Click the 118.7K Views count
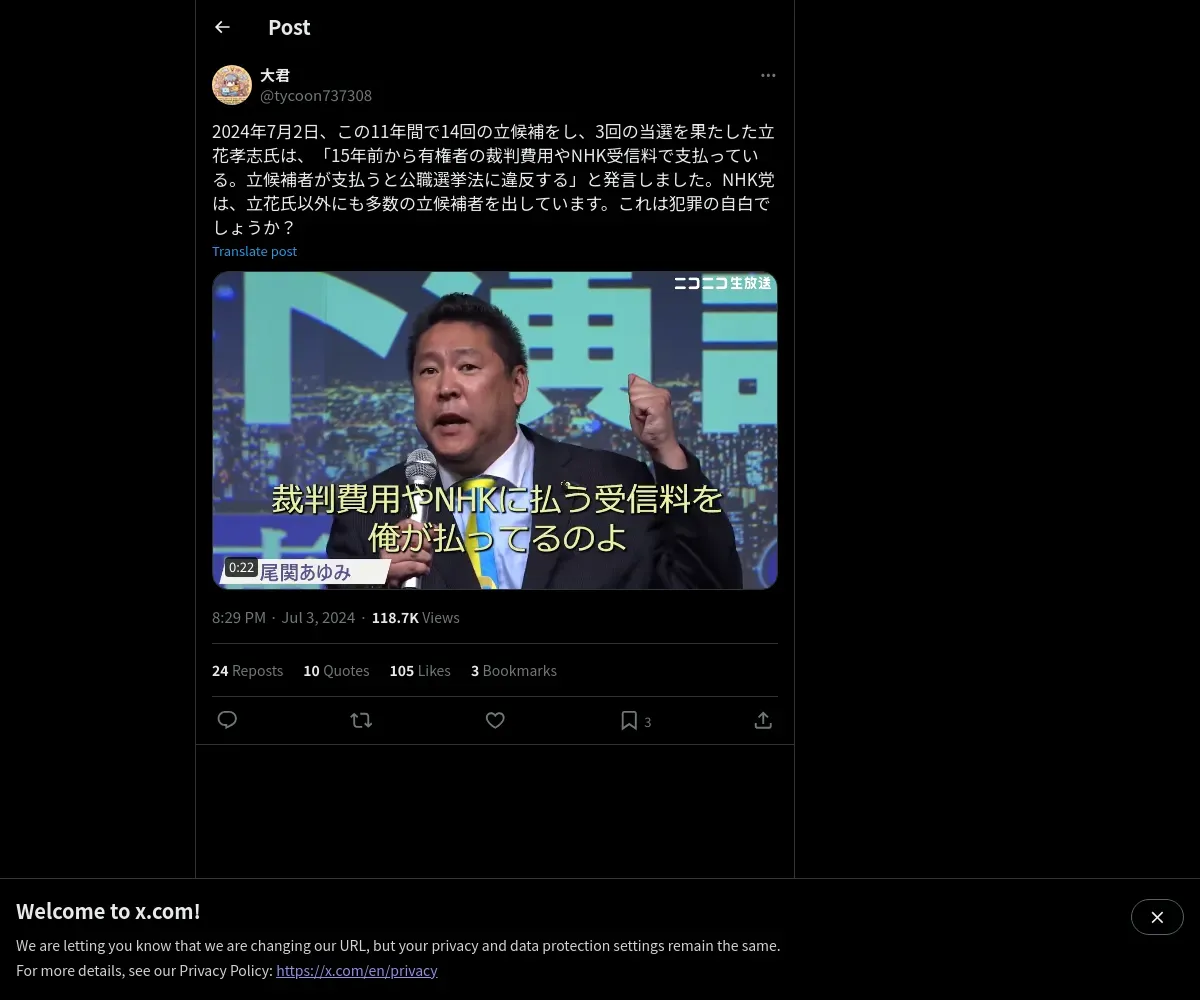Viewport: 1200px width, 1000px height. (415, 618)
